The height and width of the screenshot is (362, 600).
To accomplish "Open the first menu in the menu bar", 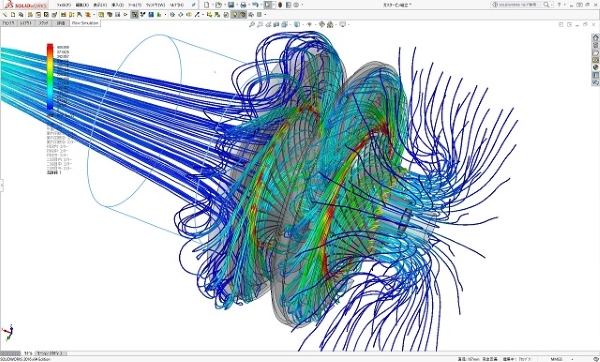I will click(x=64, y=5).
